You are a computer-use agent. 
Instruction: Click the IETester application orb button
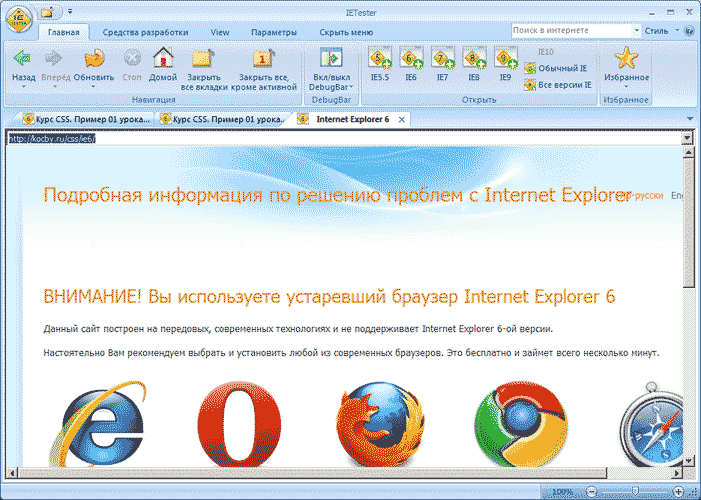pos(19,18)
